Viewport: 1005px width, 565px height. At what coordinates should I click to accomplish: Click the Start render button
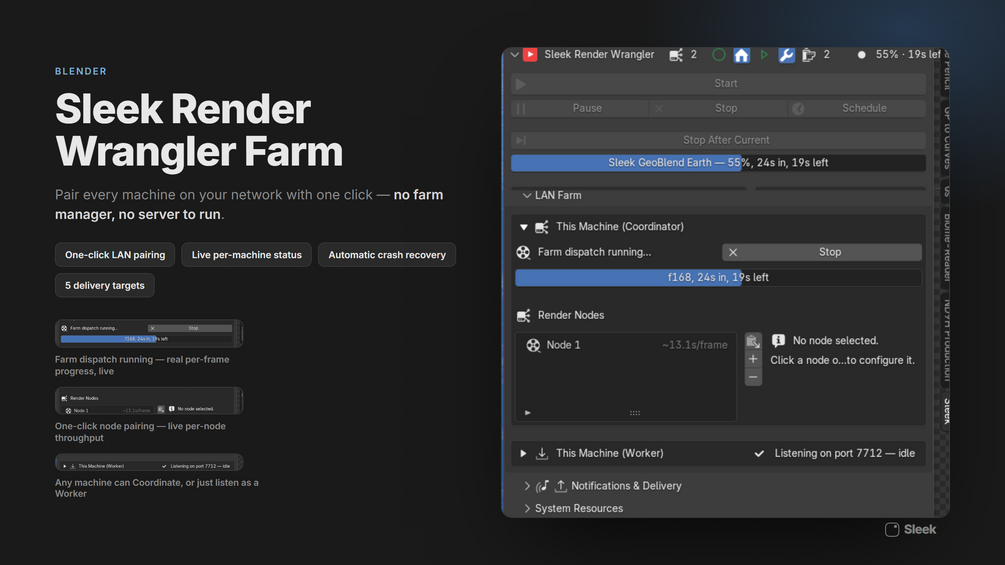point(718,83)
